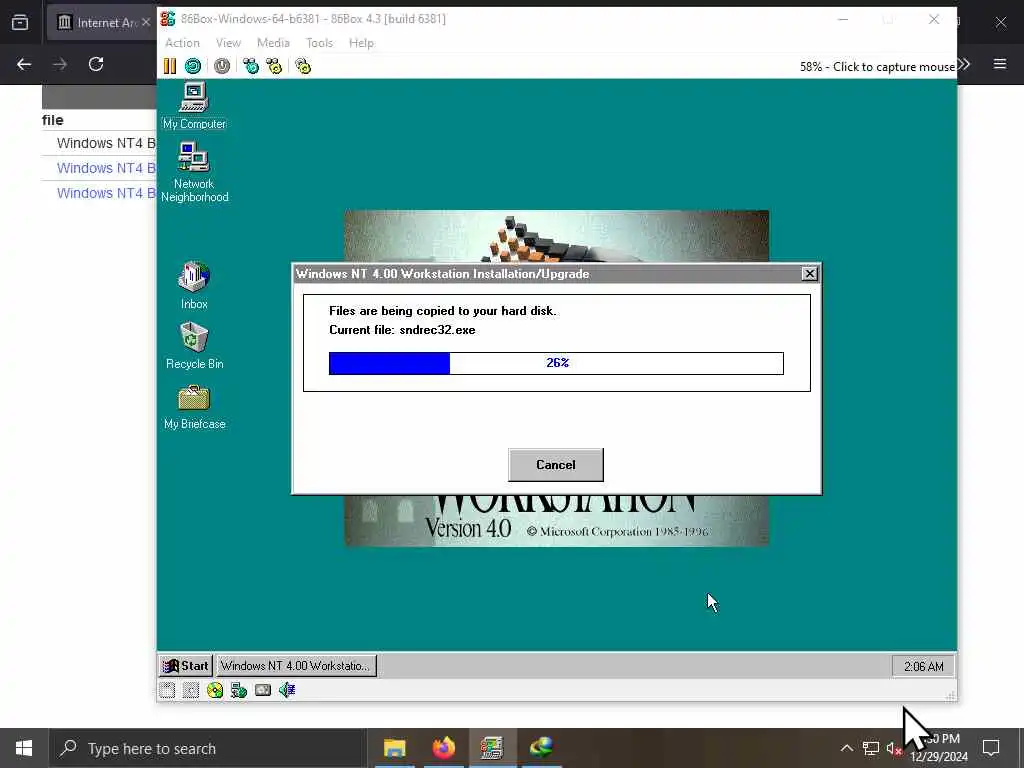Open host network tray icon

coord(871,748)
